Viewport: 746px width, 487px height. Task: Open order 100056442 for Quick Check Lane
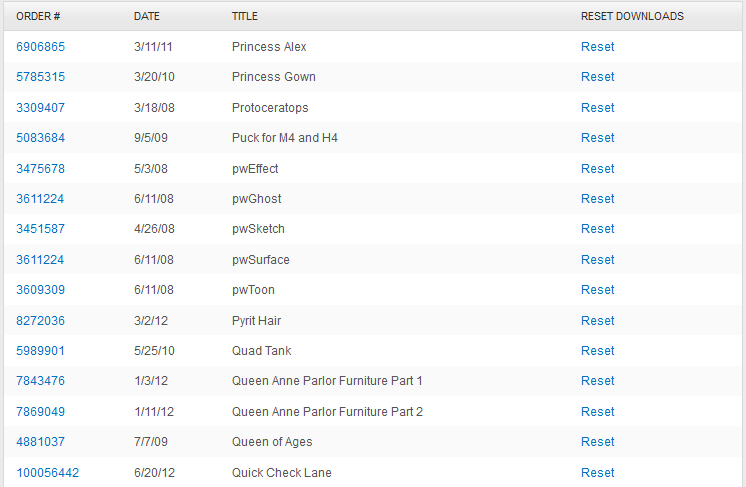pos(47,473)
